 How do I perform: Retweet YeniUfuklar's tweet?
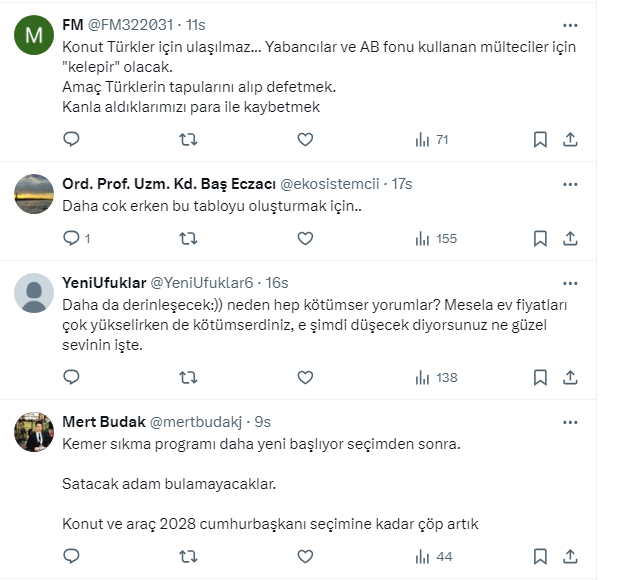(x=187, y=377)
